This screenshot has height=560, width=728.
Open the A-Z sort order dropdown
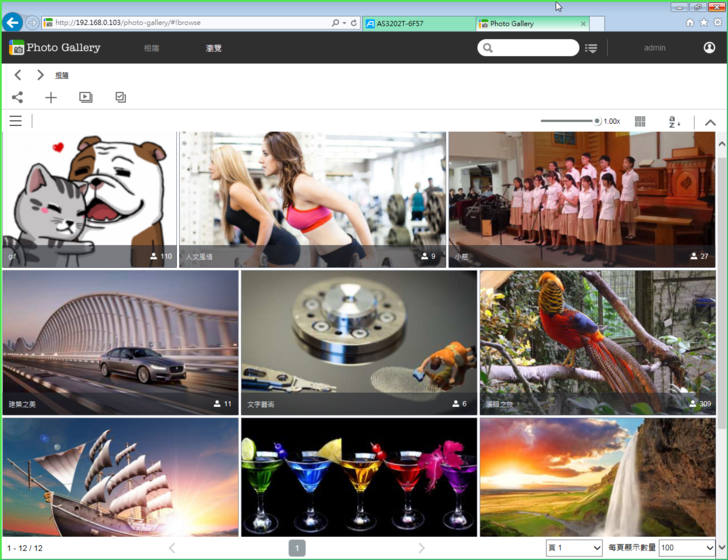point(674,122)
